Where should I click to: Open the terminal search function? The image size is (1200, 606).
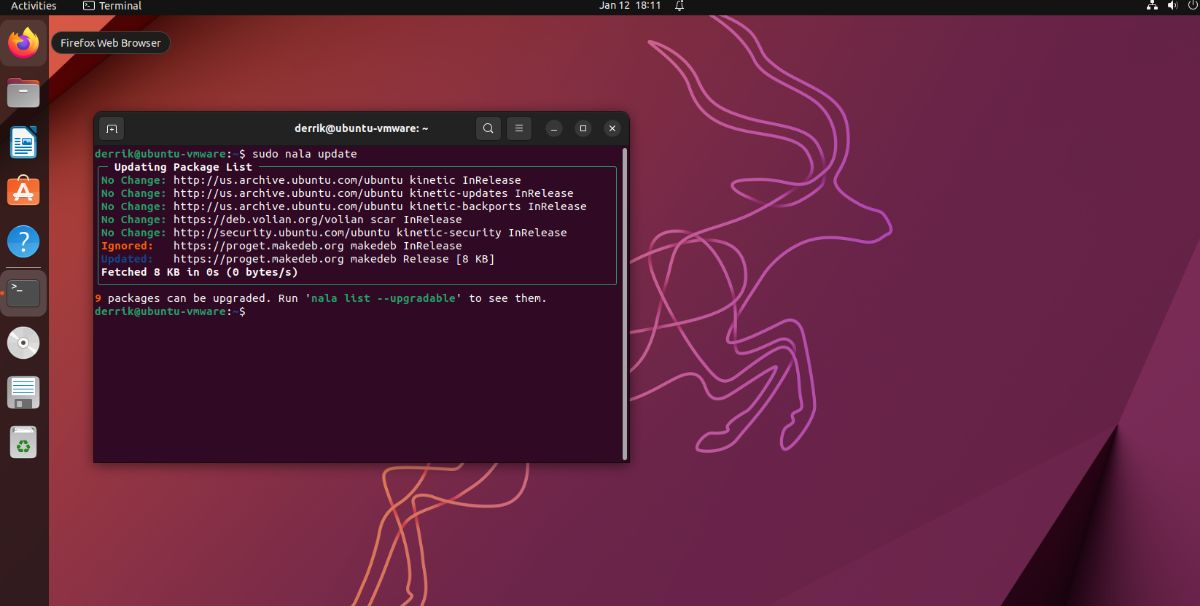tap(488, 128)
